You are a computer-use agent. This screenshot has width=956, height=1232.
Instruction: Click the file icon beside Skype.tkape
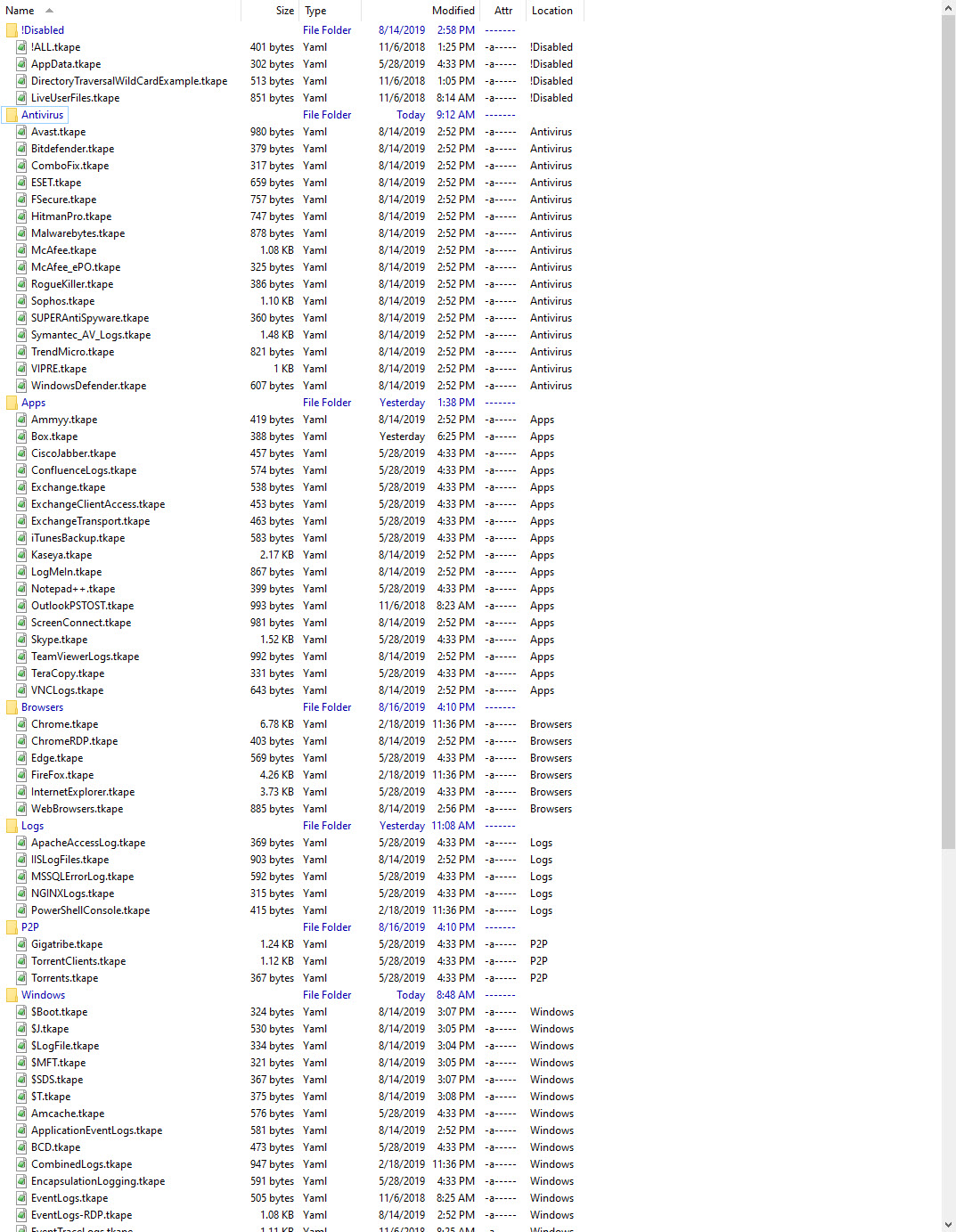pos(21,640)
